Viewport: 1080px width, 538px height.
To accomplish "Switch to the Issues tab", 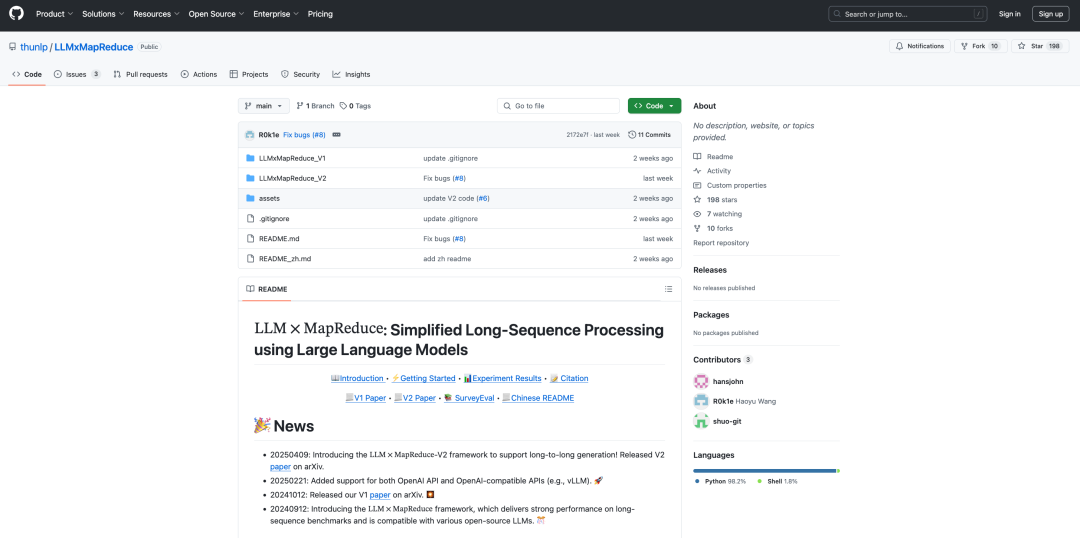I will (x=76, y=74).
